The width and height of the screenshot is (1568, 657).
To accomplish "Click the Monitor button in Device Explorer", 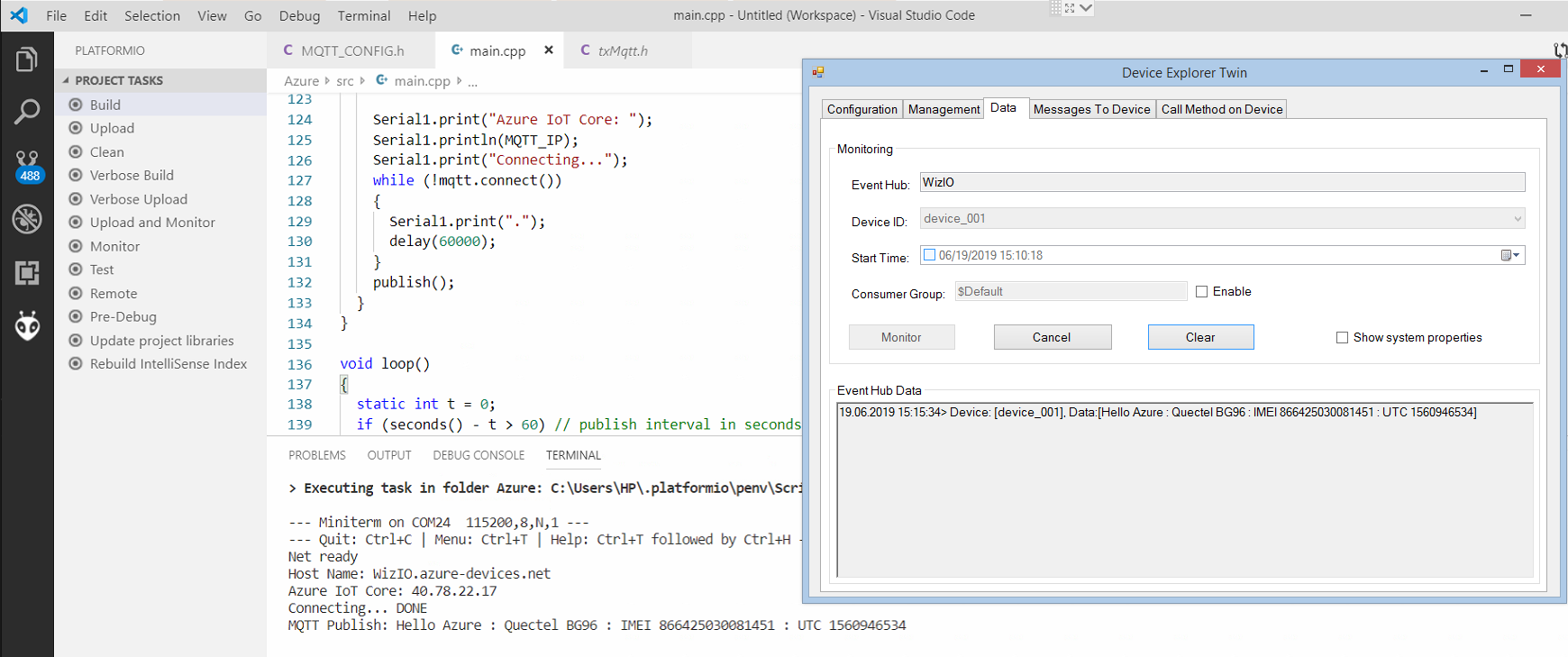I will point(901,337).
